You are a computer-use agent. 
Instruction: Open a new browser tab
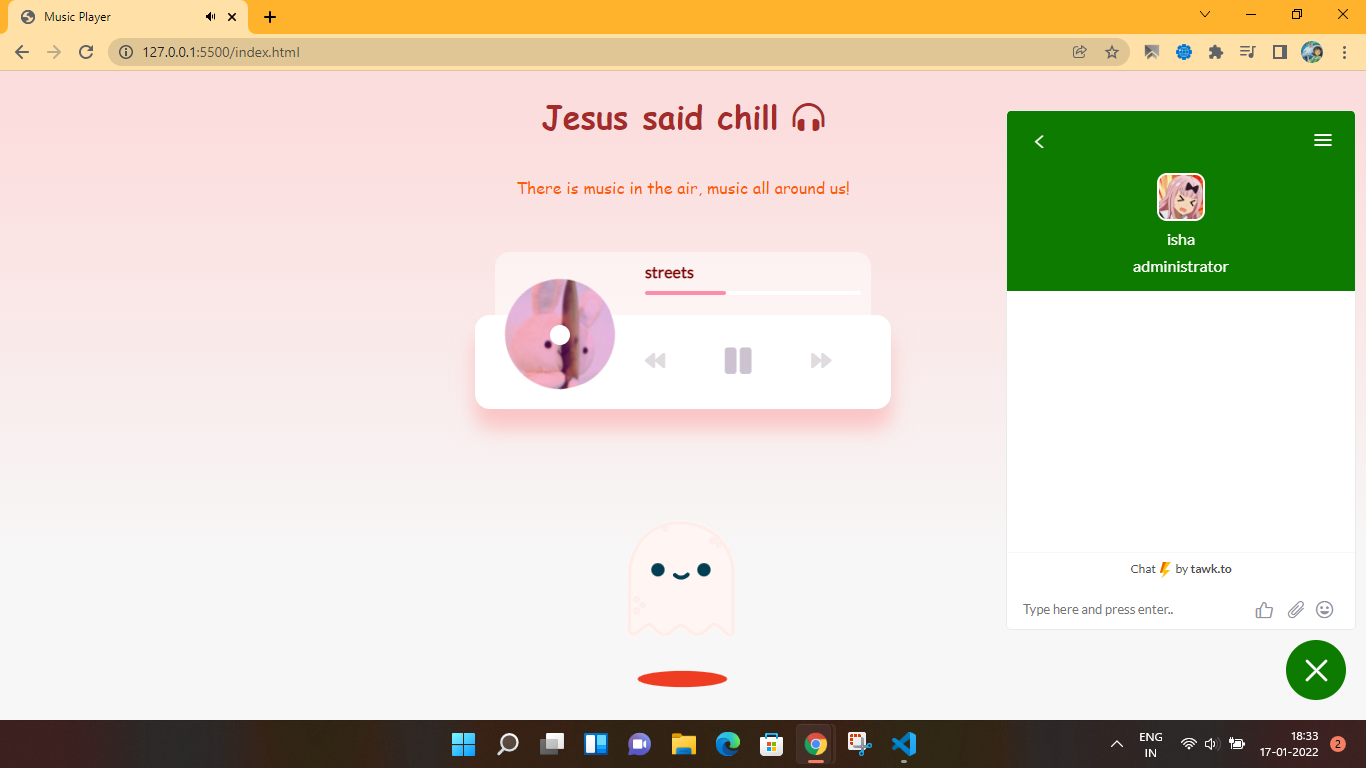270,17
